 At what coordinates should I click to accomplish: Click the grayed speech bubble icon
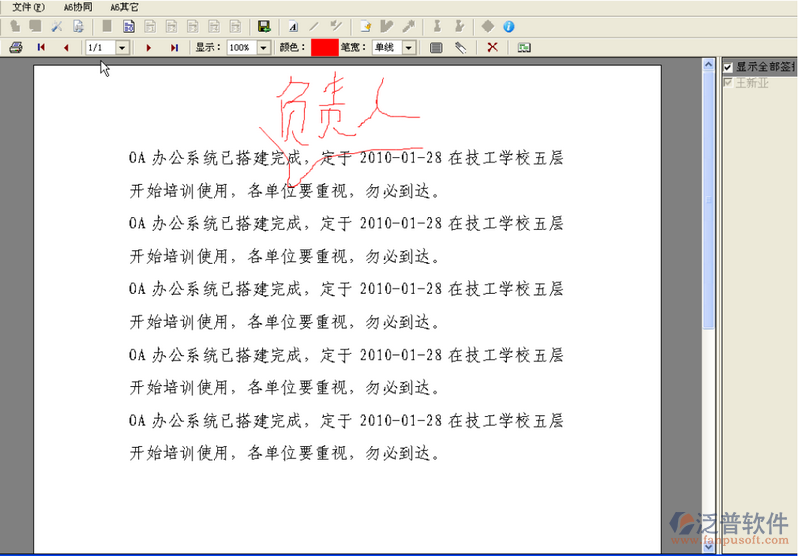coord(35,26)
